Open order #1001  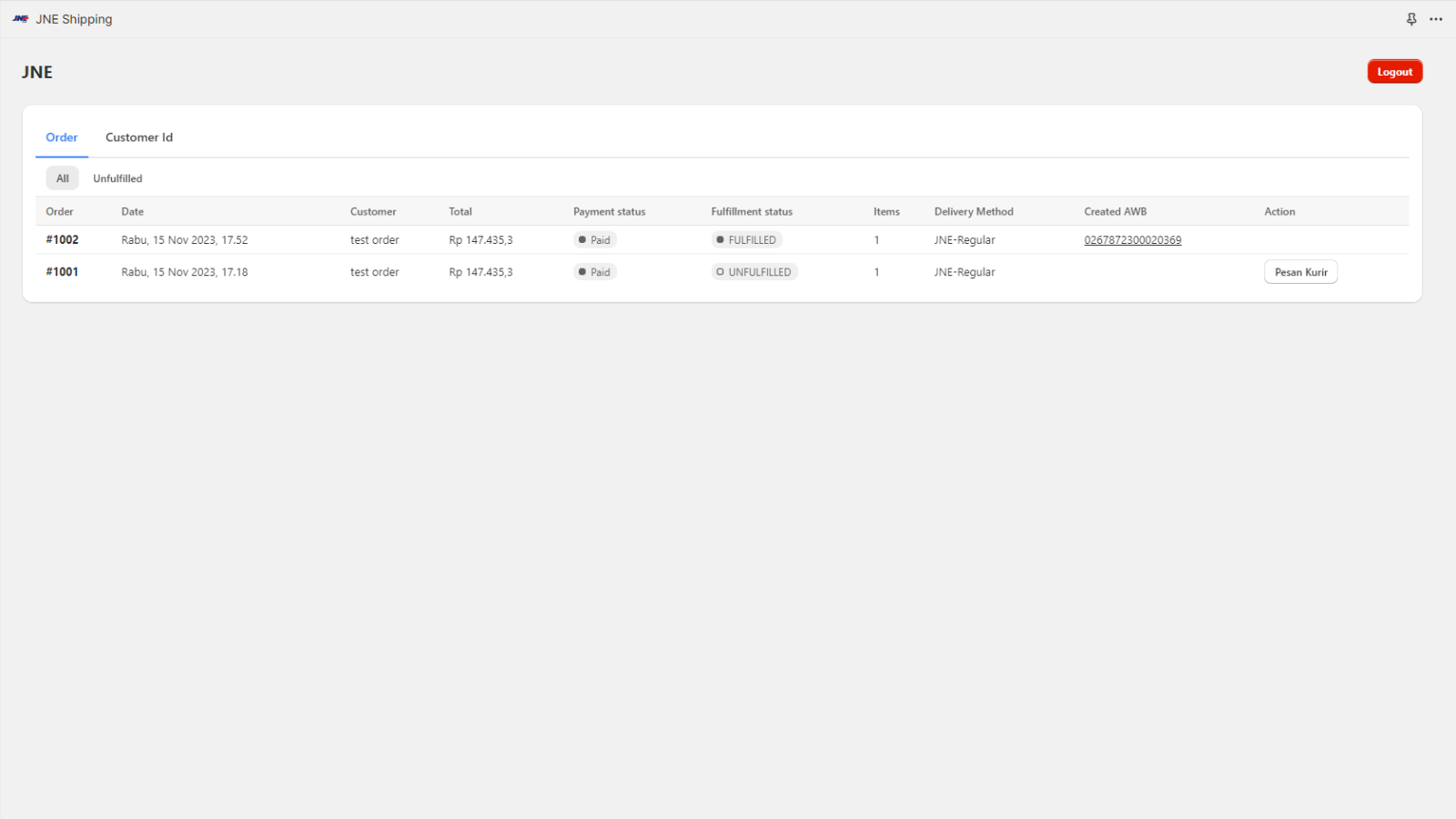click(63, 272)
